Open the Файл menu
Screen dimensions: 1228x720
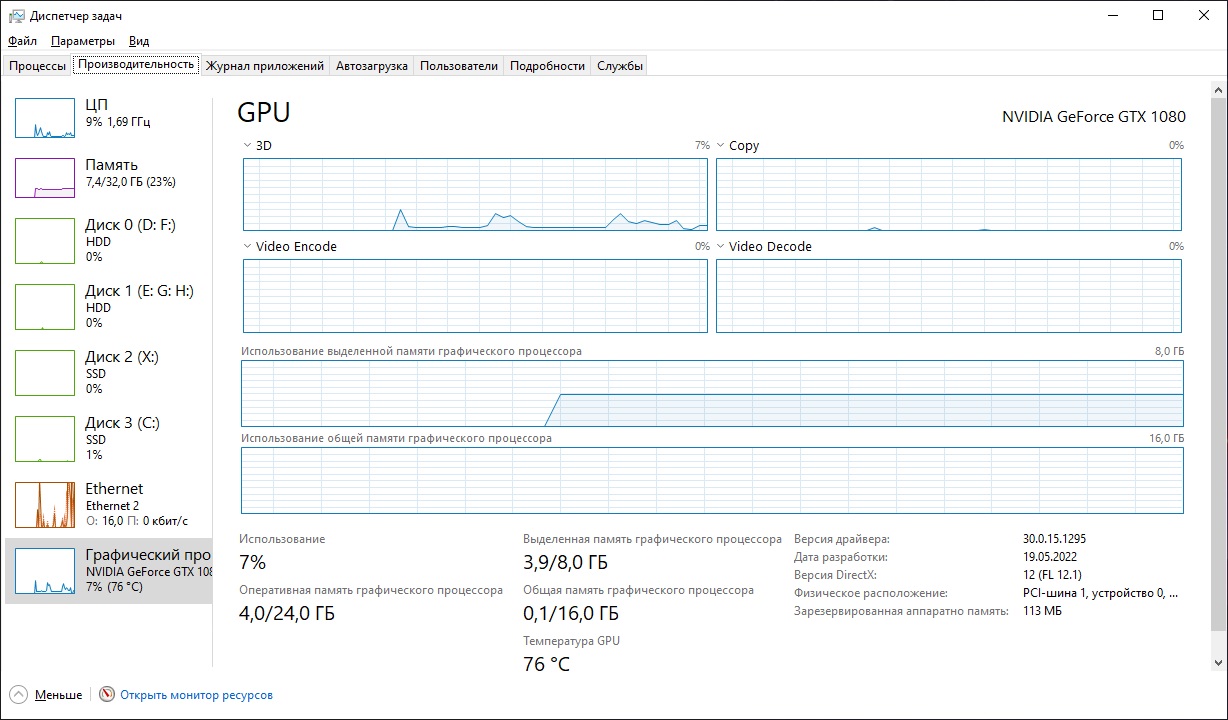coord(22,41)
